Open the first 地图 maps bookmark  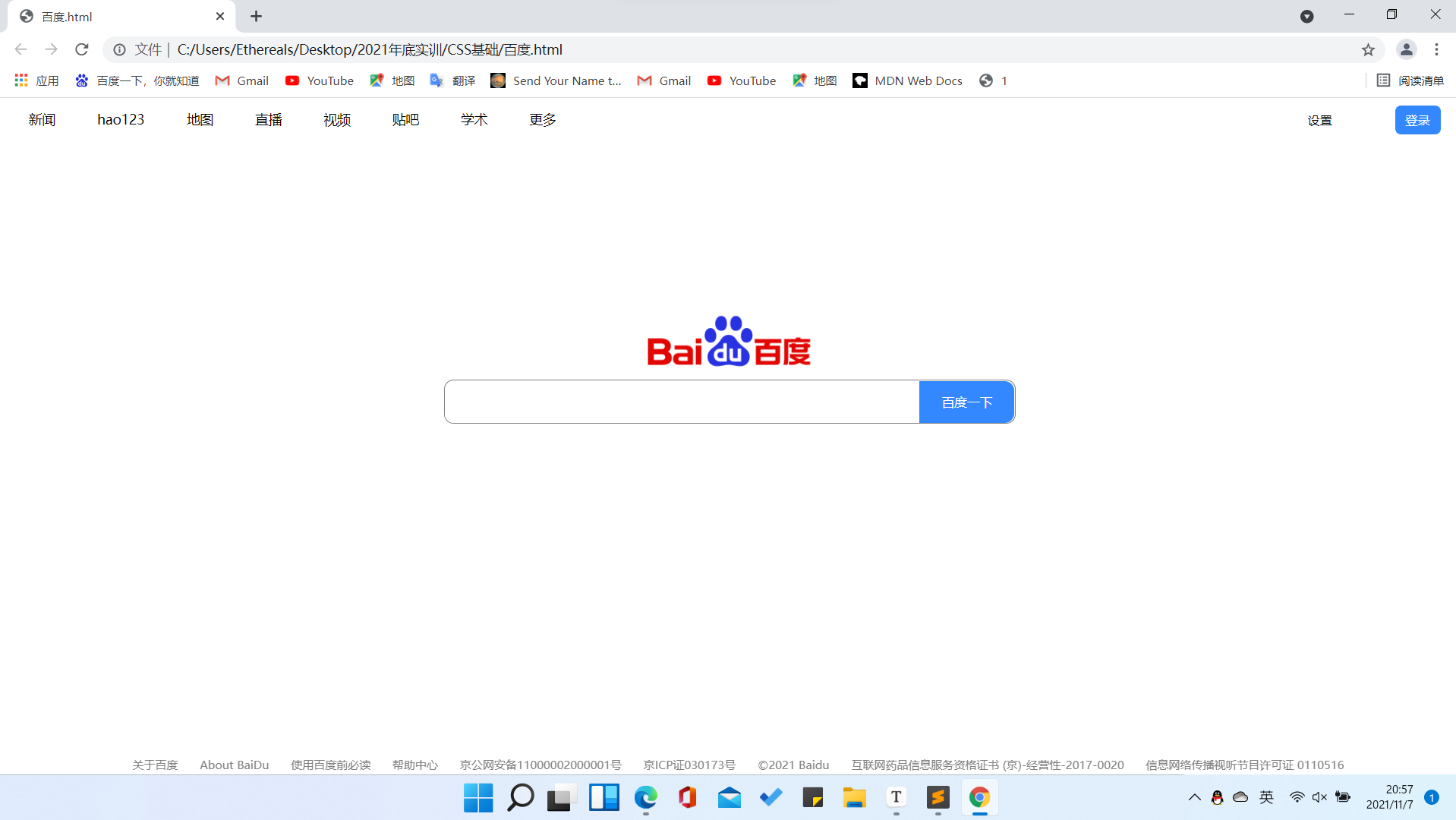click(392, 80)
